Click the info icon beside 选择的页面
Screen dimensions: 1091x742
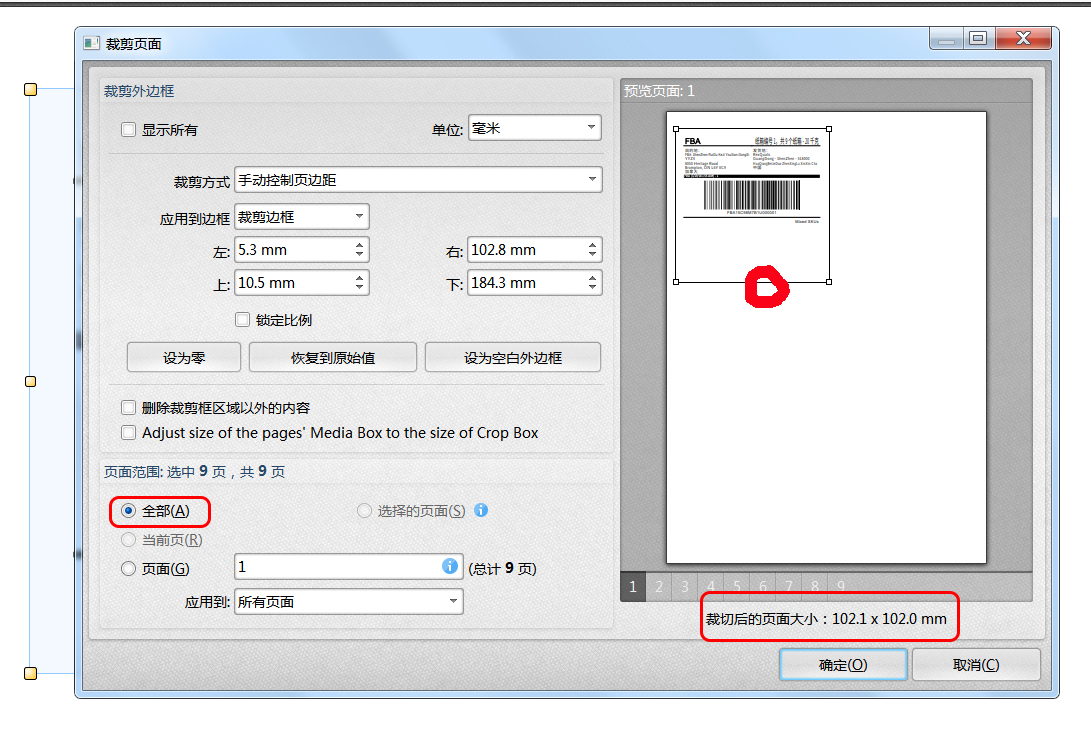[481, 510]
